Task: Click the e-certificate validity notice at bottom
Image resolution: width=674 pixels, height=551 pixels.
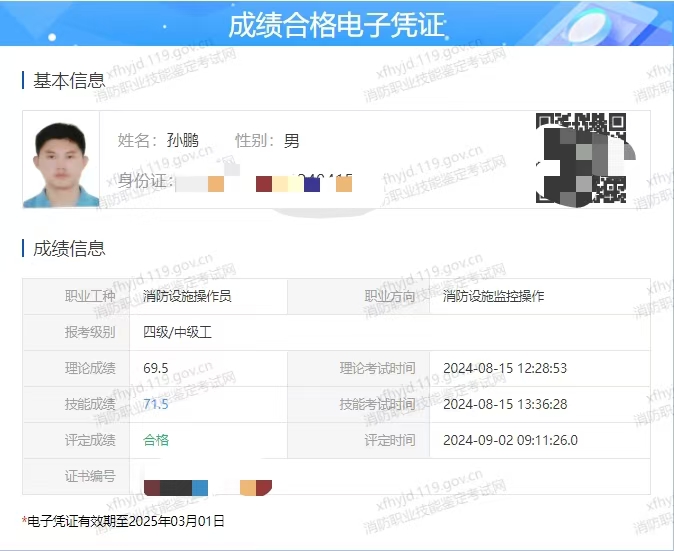Action: 125,521
